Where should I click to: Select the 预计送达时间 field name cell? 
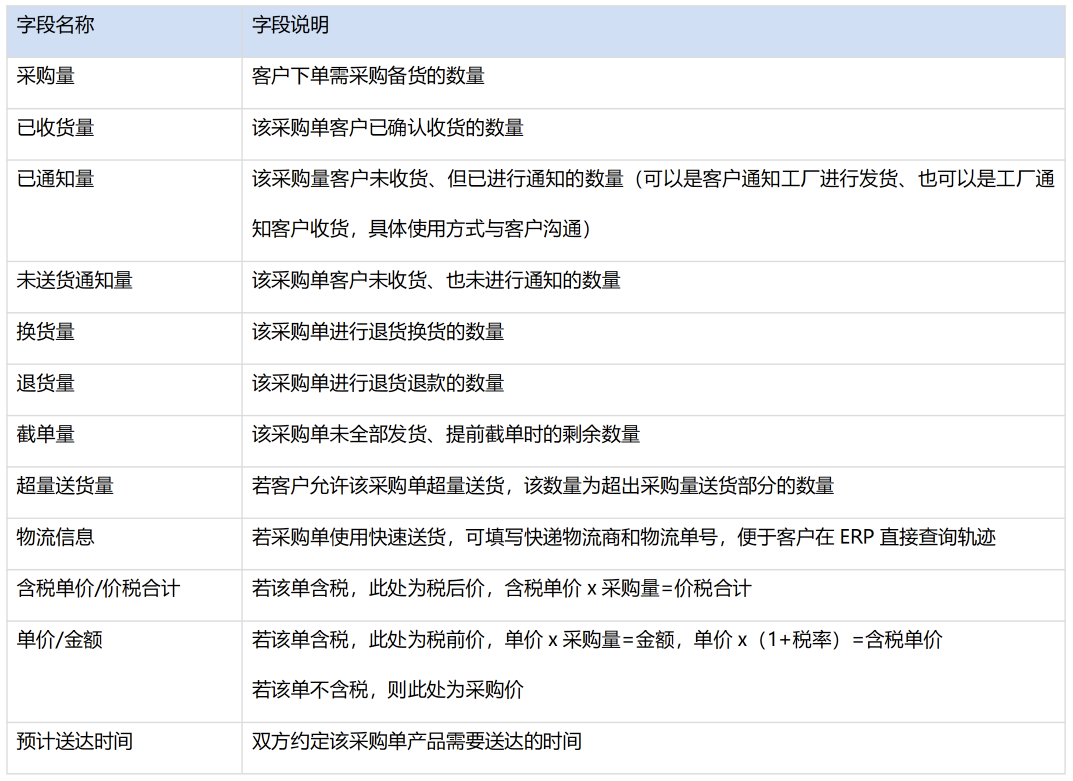75,742
